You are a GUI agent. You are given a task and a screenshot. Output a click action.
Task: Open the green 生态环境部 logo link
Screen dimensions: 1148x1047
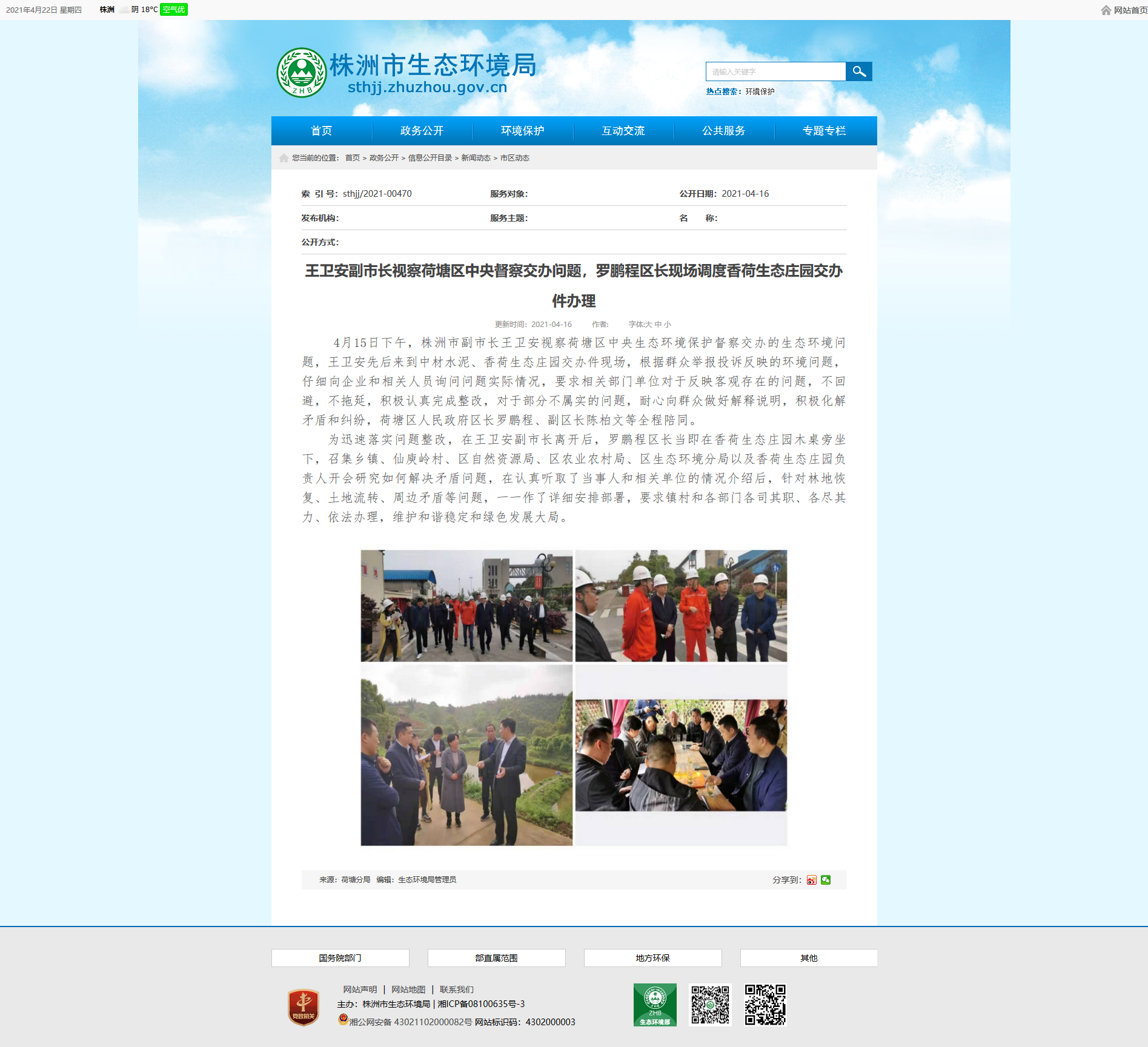[655, 1005]
